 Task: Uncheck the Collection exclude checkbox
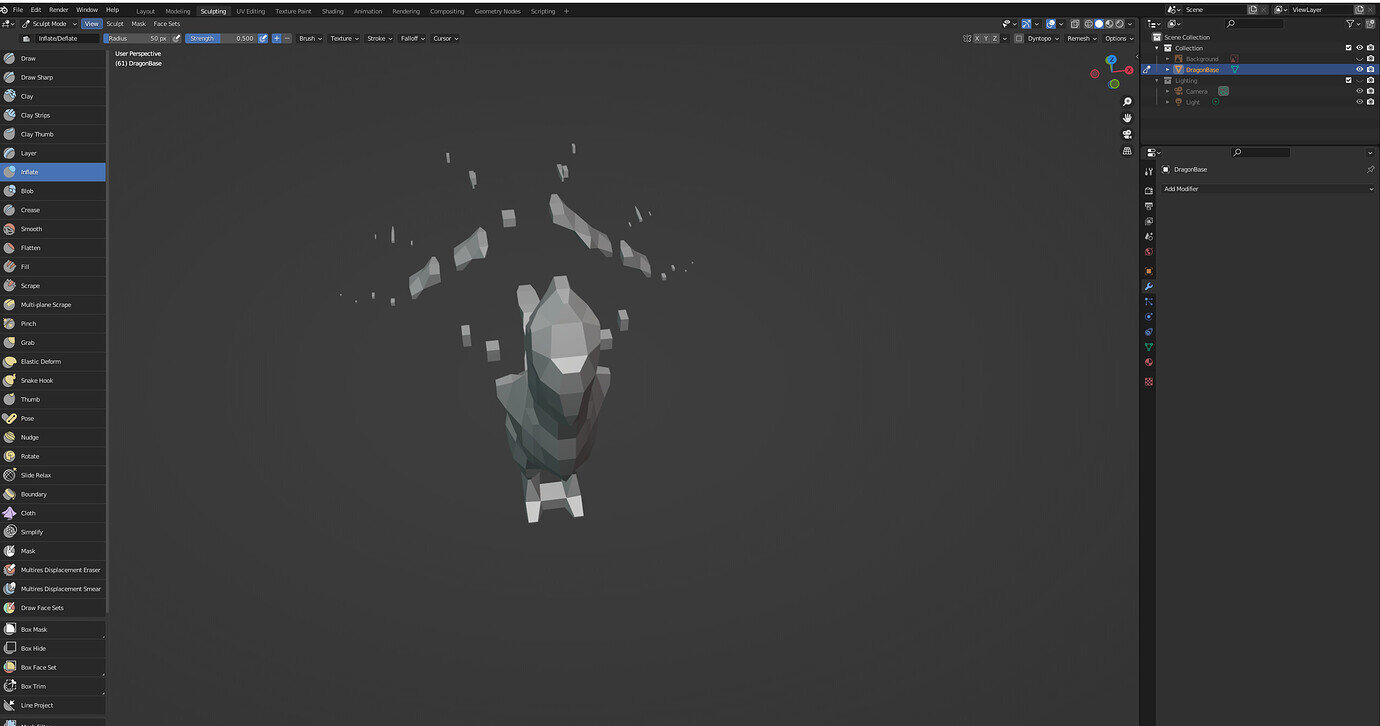coord(1348,47)
